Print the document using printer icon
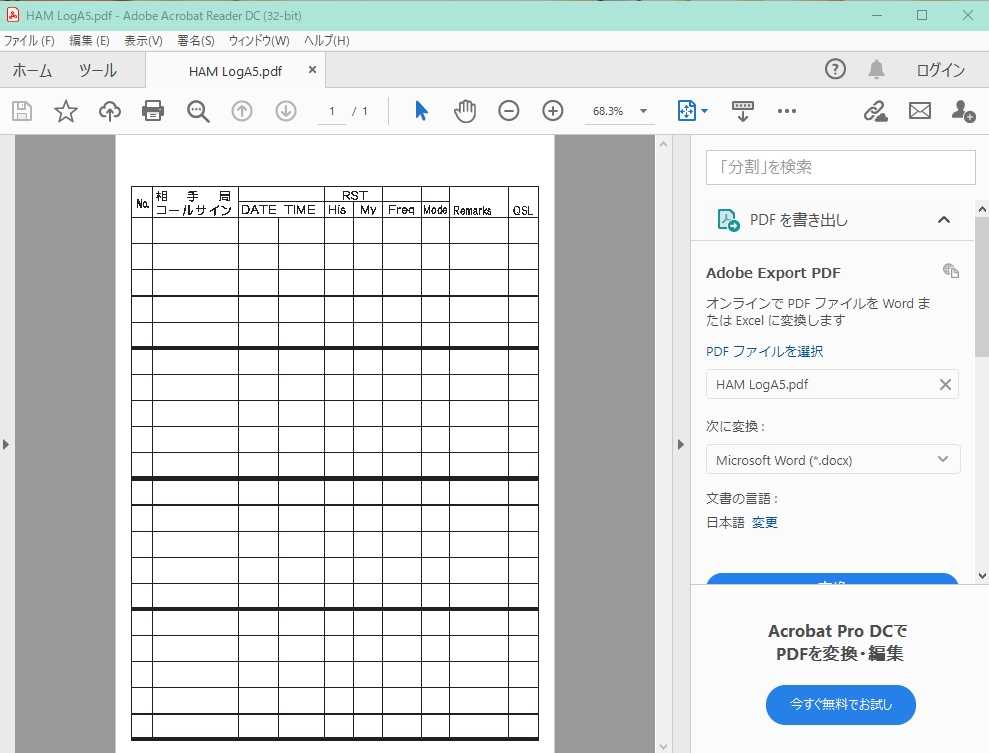989x753 pixels. (153, 111)
